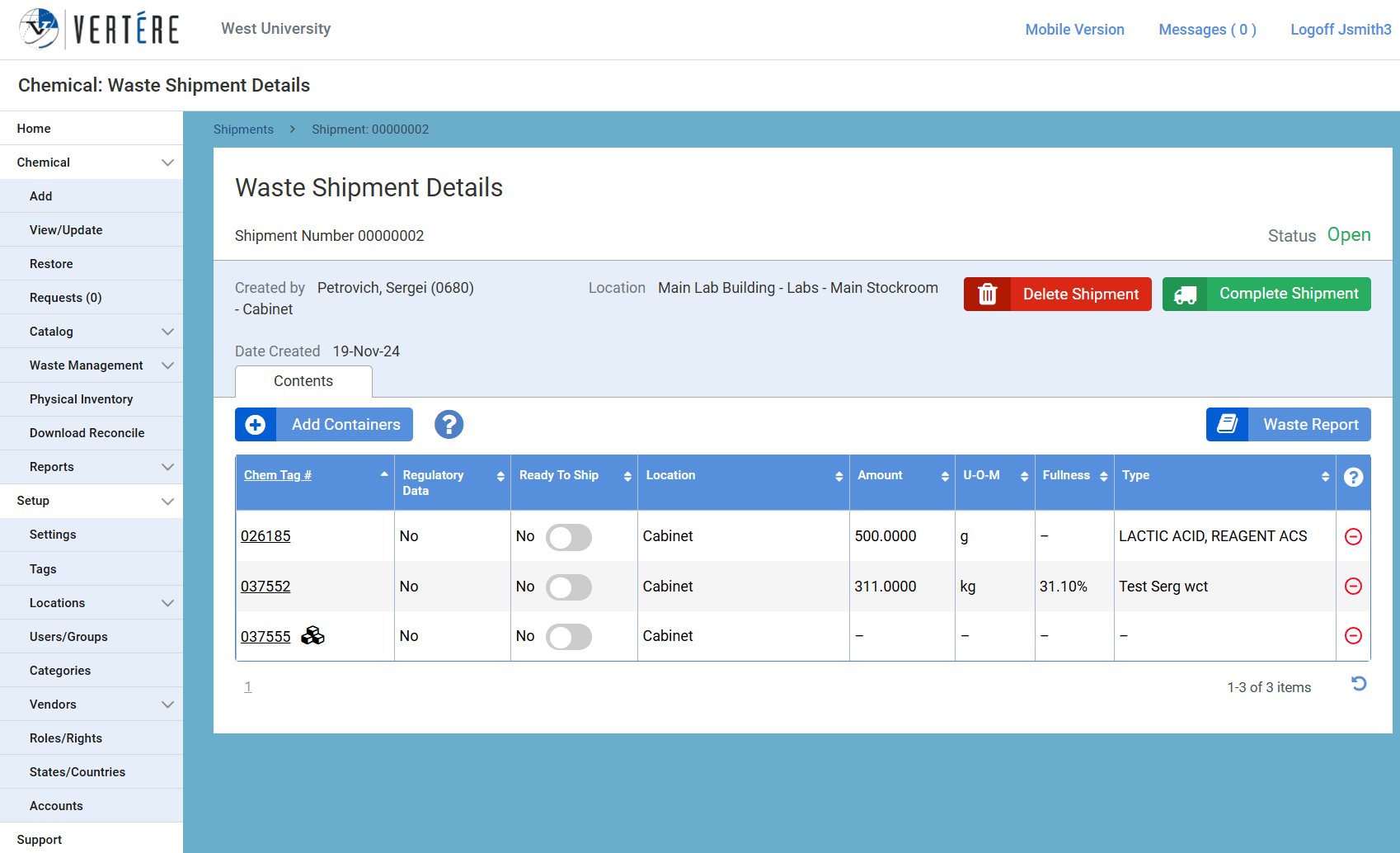Collapse the Chemical menu chevron
The image size is (1400, 853).
[167, 163]
